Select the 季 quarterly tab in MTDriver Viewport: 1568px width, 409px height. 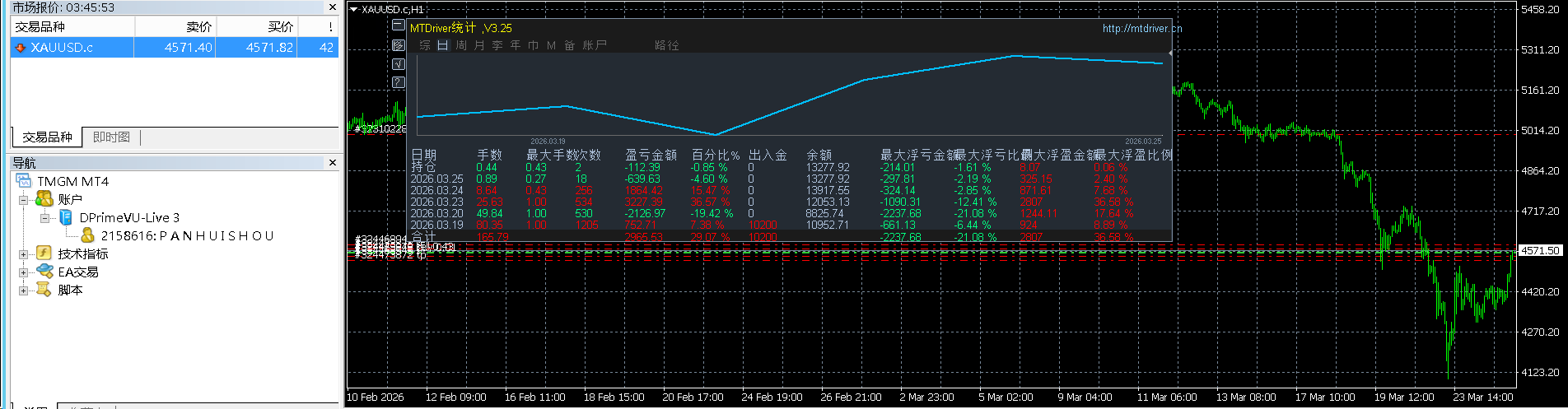[497, 45]
